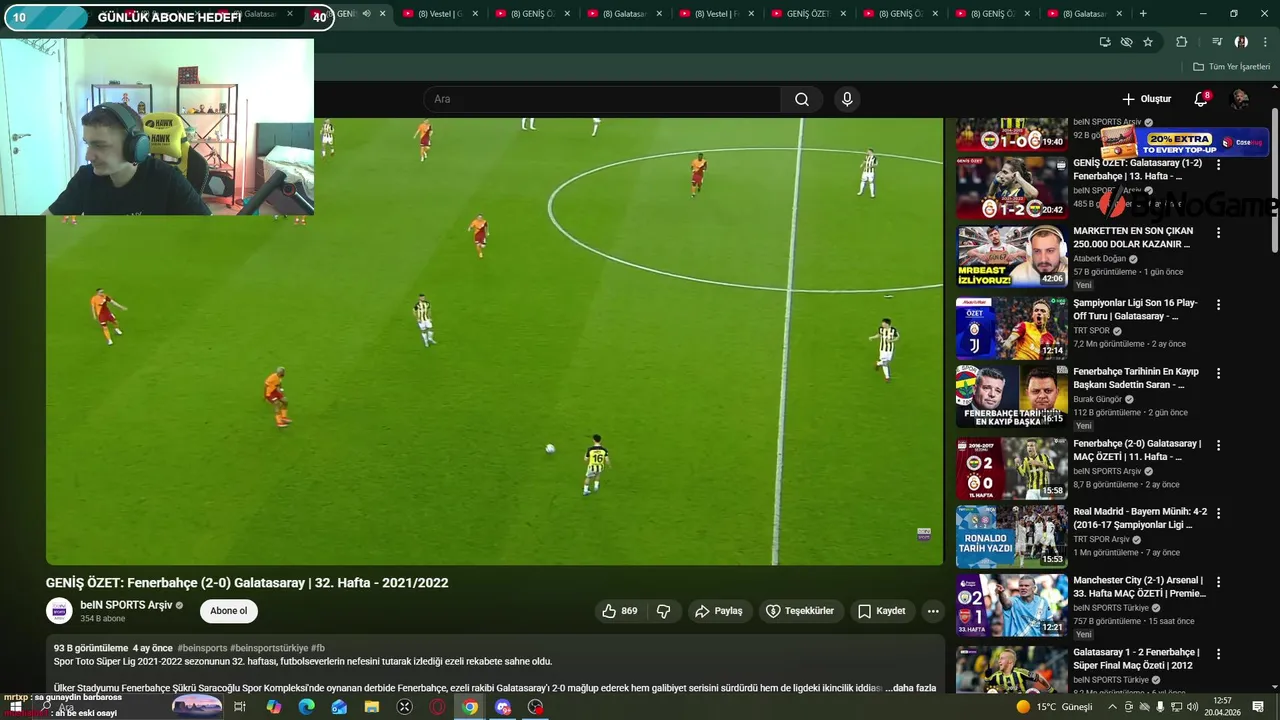Open Mail app from the taskbar
Screen dimensions: 1280x720
(x=339, y=707)
